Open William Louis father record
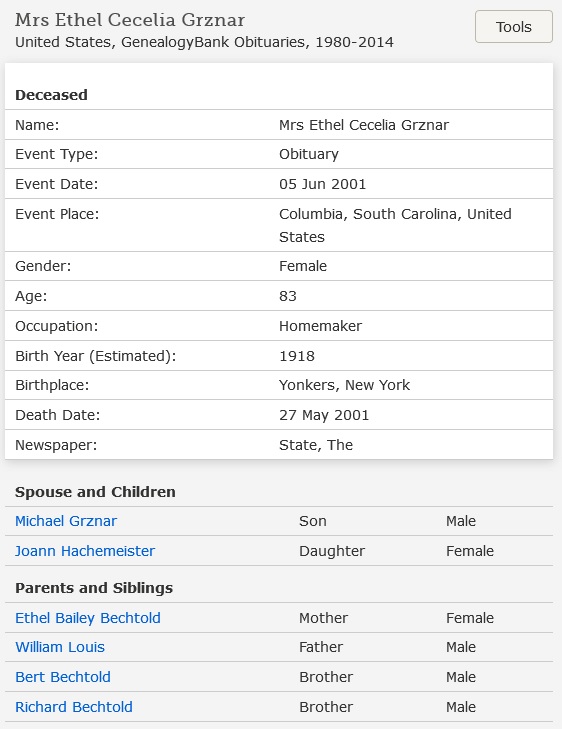Viewport: 562px width, 729px height. [60, 647]
